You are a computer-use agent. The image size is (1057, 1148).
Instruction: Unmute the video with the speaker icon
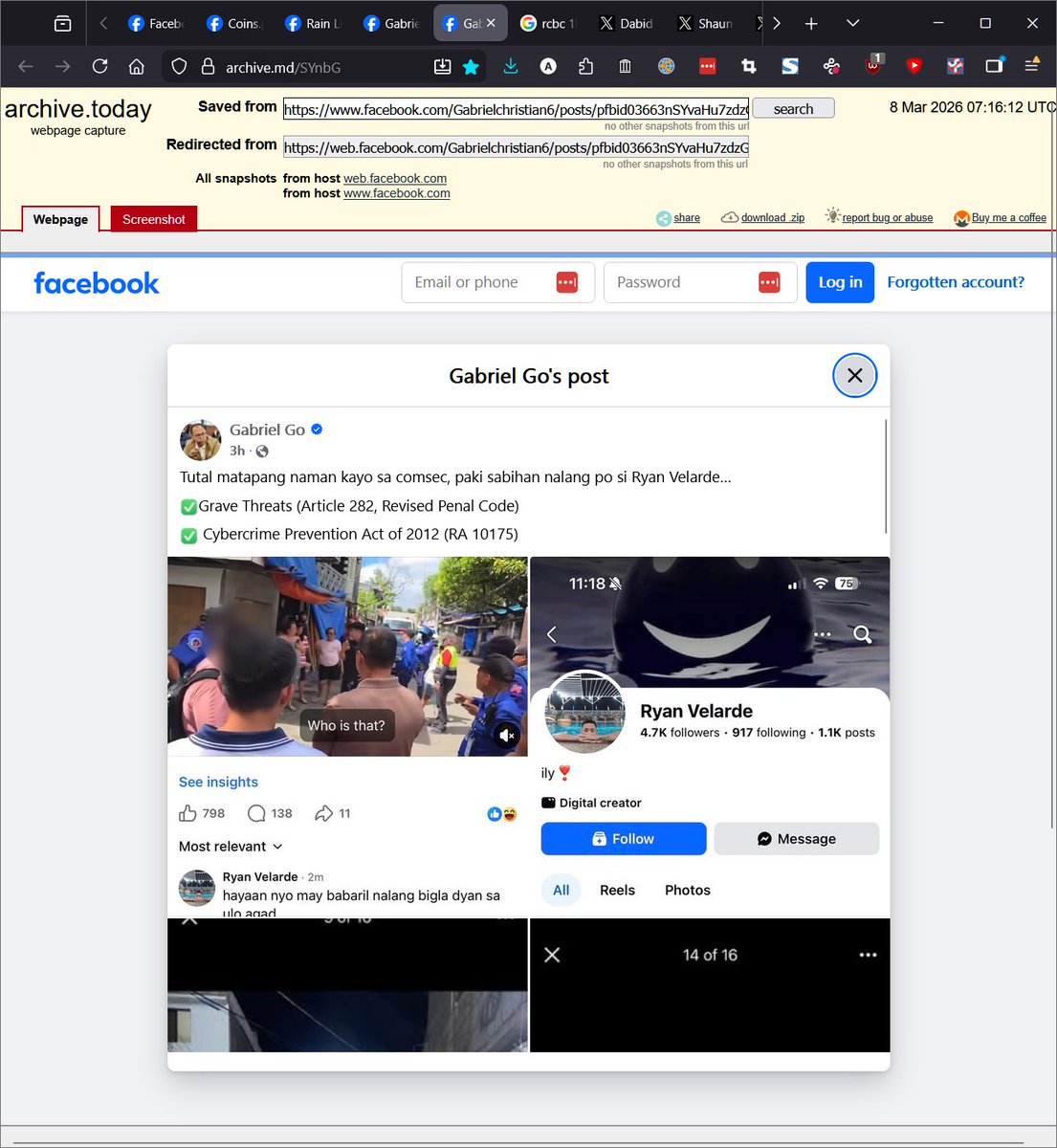(x=508, y=735)
